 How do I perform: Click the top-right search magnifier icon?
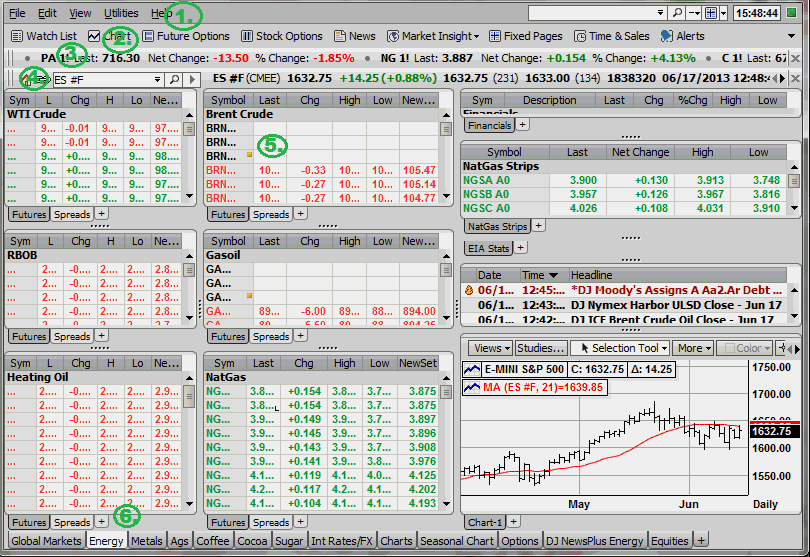click(677, 13)
